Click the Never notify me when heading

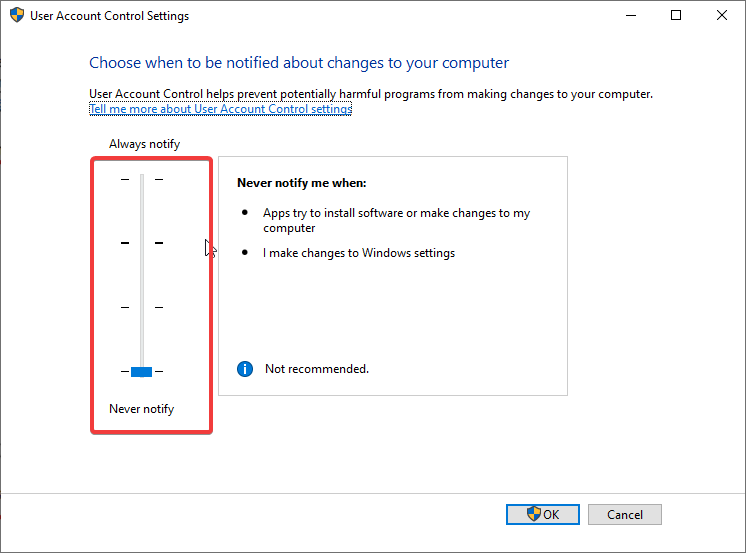[x=302, y=183]
